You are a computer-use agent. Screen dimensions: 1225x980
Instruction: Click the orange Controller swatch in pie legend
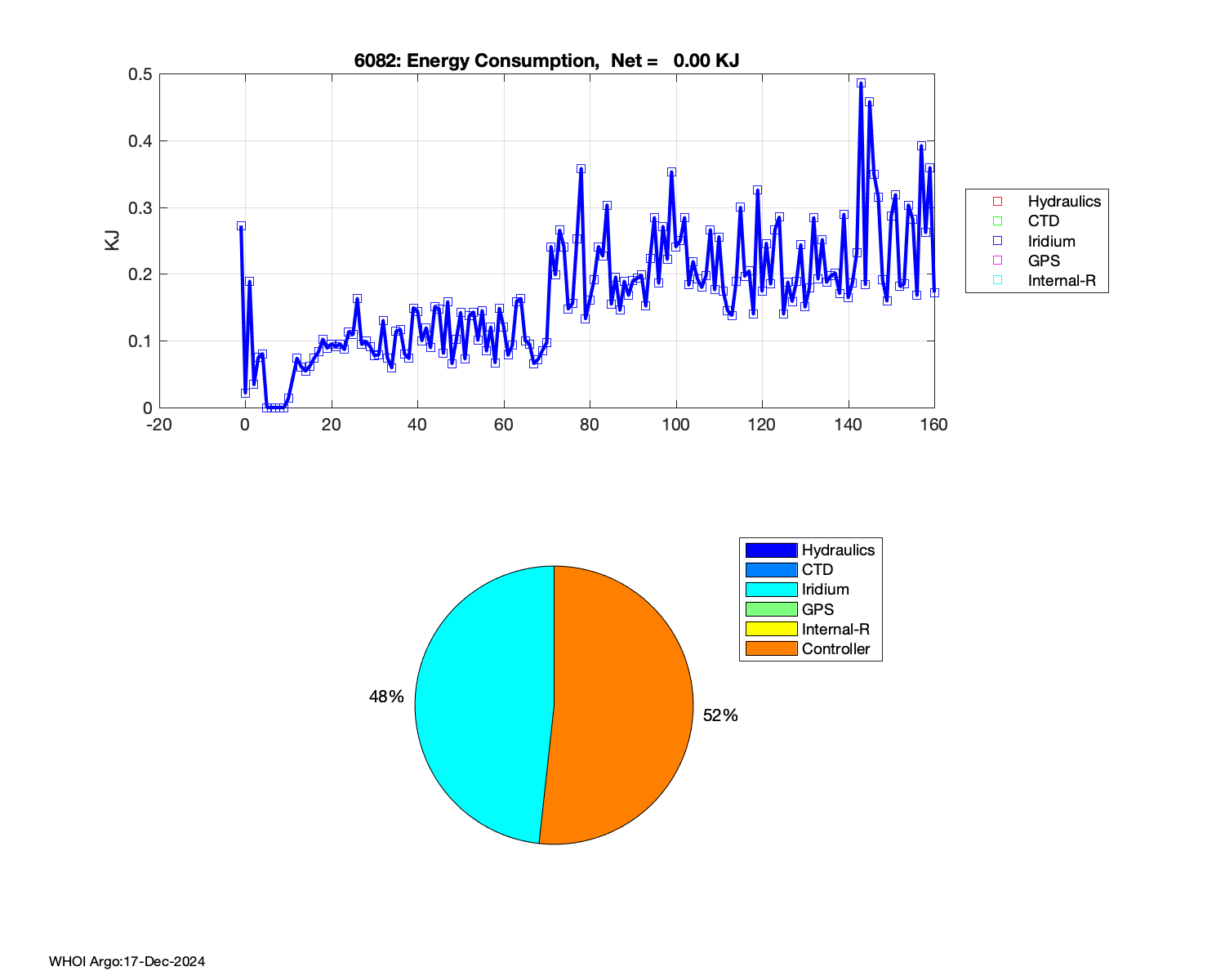pos(771,649)
